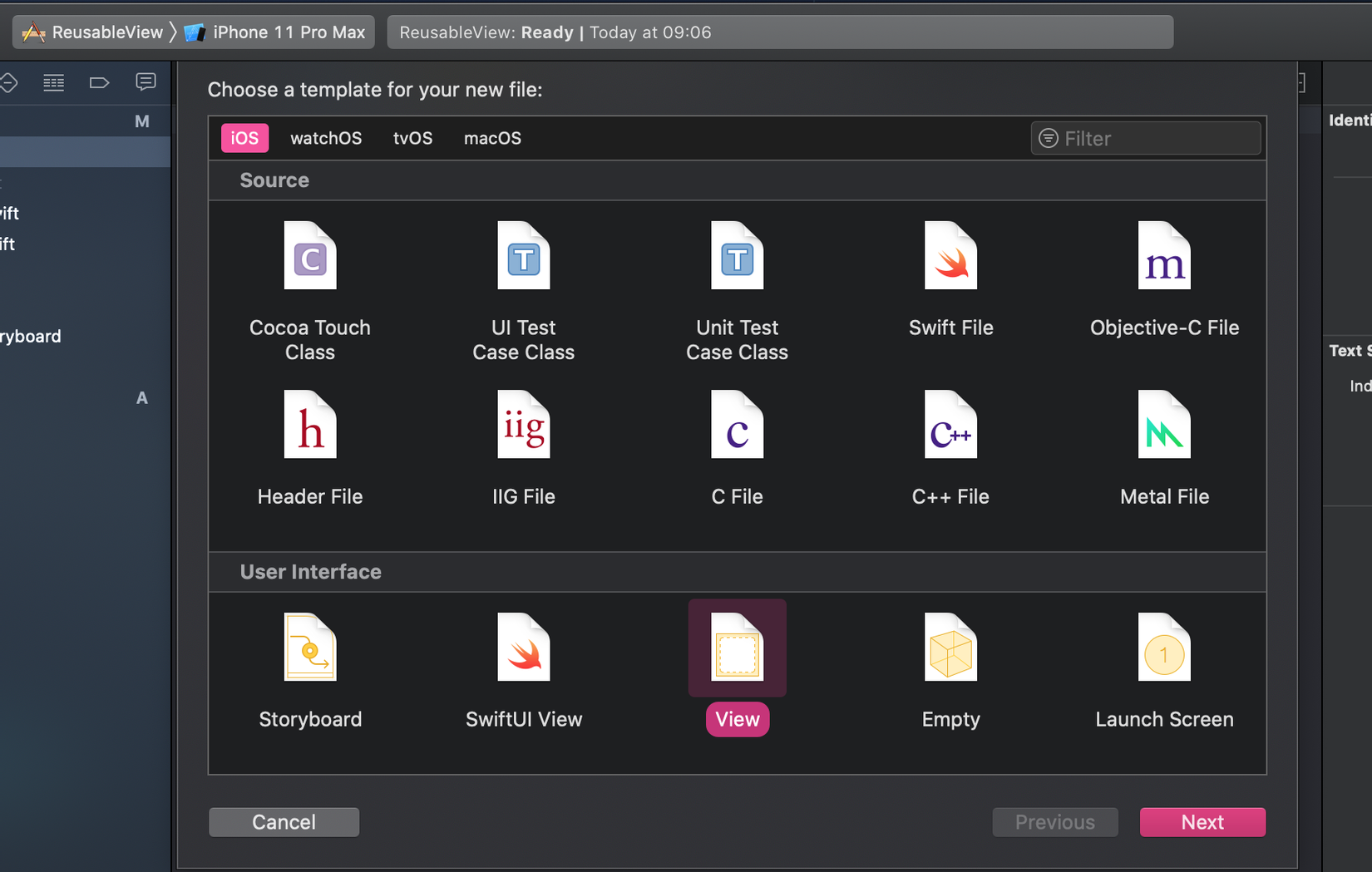Screen dimensions: 1372x872
Task: Select the C++ File template
Action: pos(950,426)
